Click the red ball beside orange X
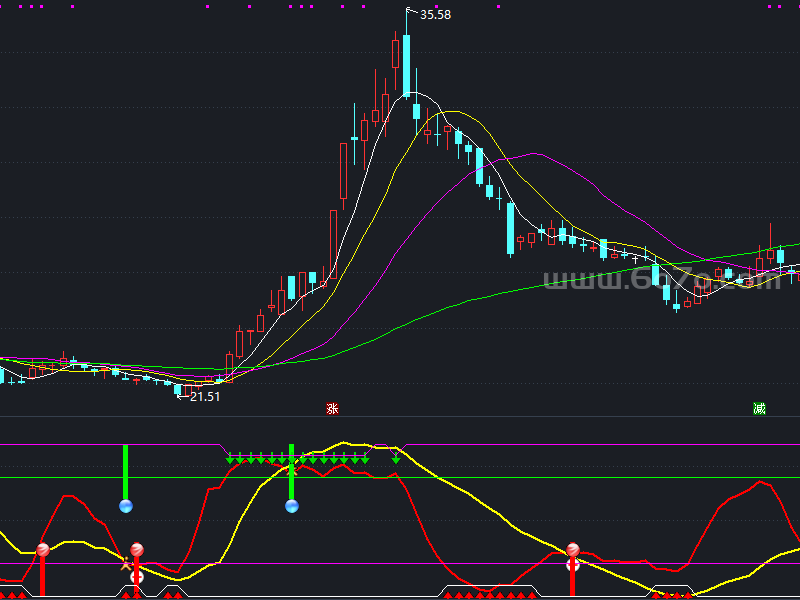 (137, 550)
